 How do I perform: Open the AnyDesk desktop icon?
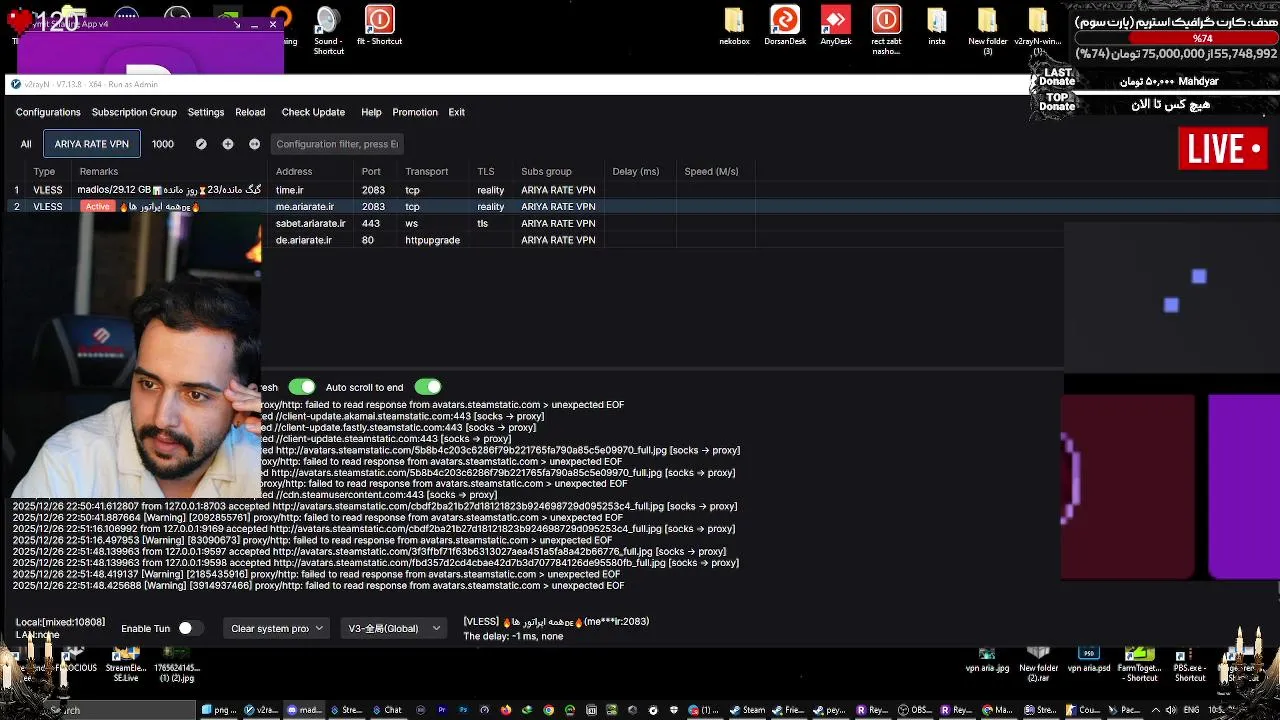pos(836,27)
